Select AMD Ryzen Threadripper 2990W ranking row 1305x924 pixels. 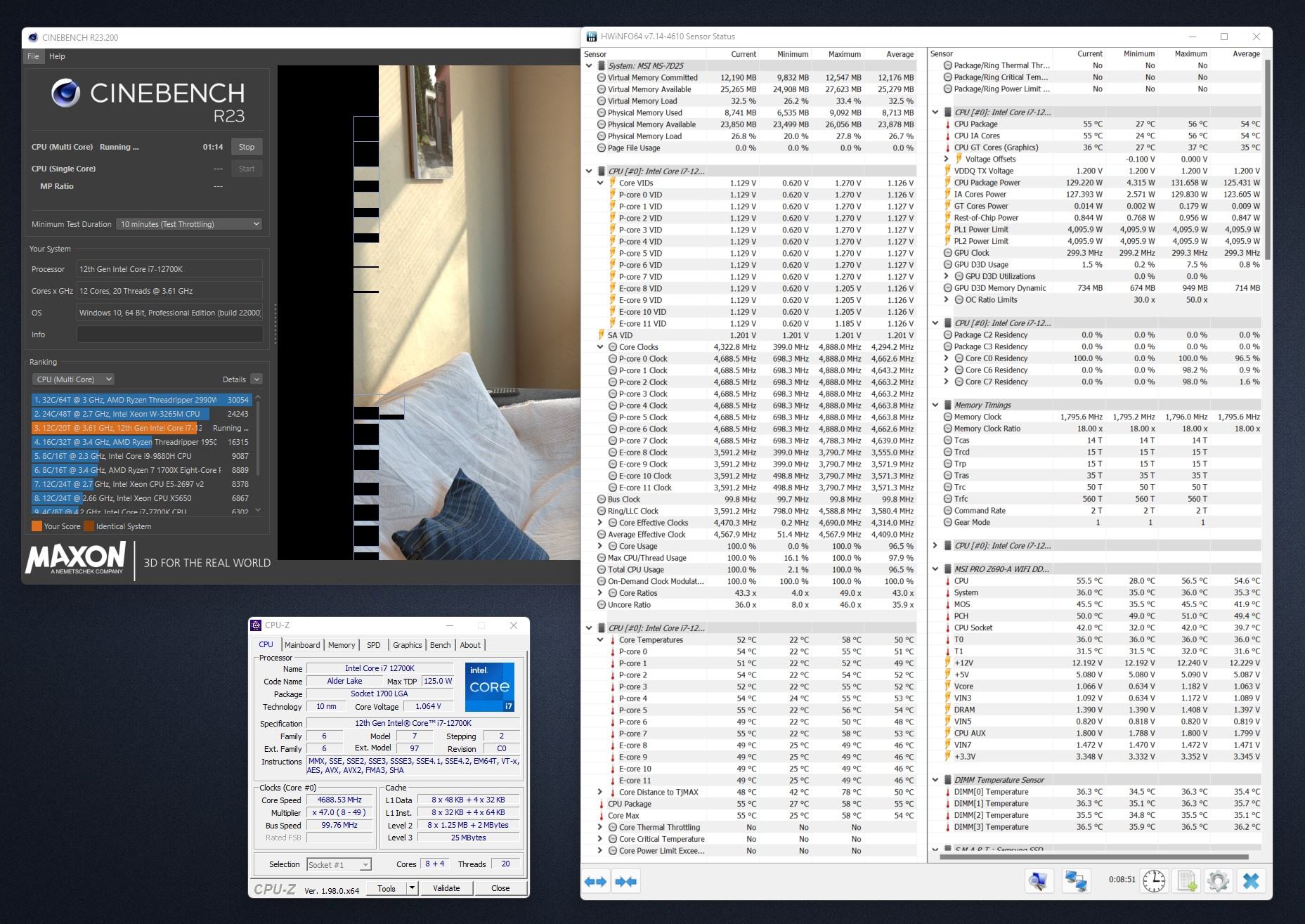[141, 400]
